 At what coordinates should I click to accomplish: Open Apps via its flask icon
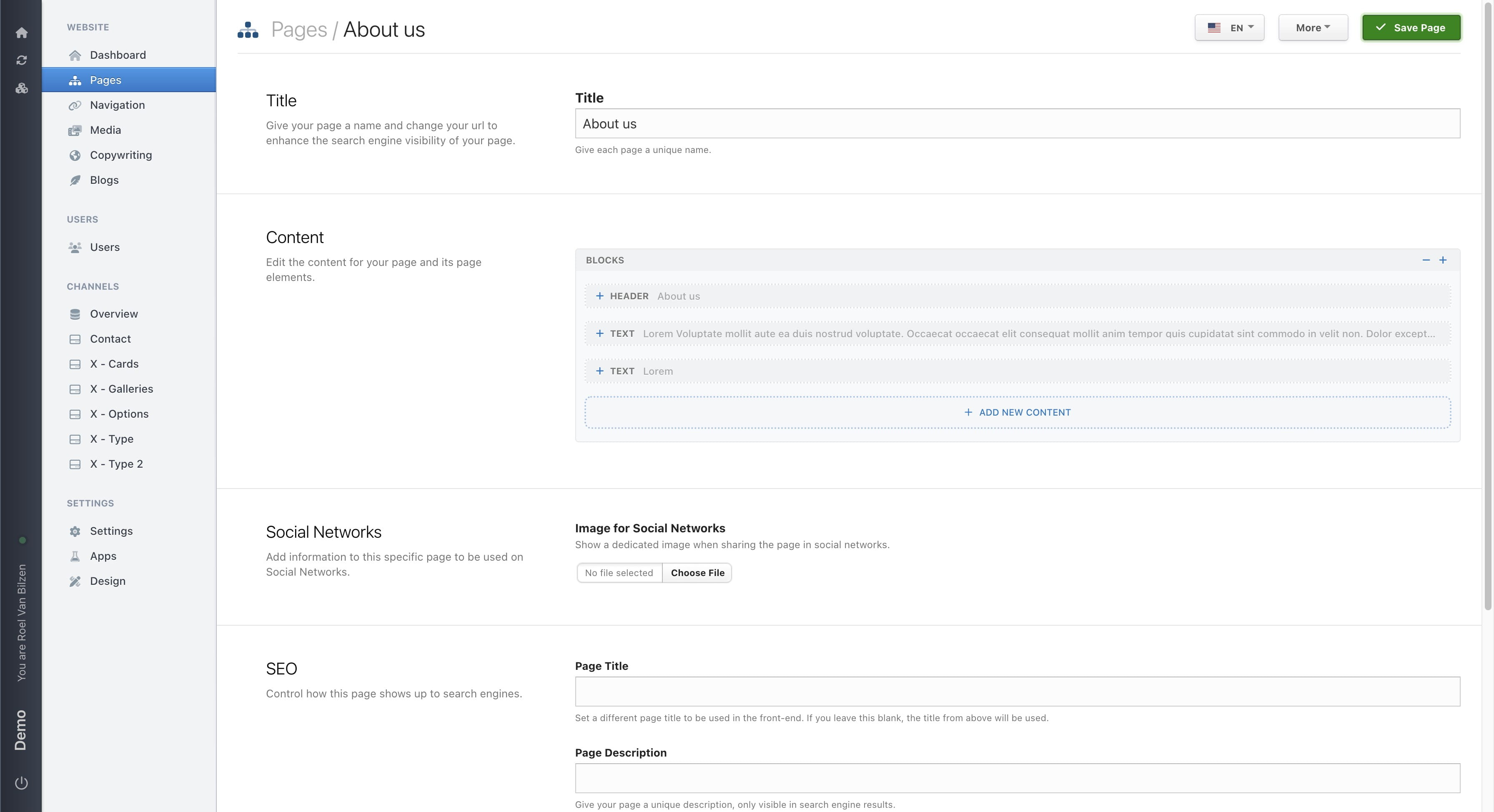coord(75,556)
